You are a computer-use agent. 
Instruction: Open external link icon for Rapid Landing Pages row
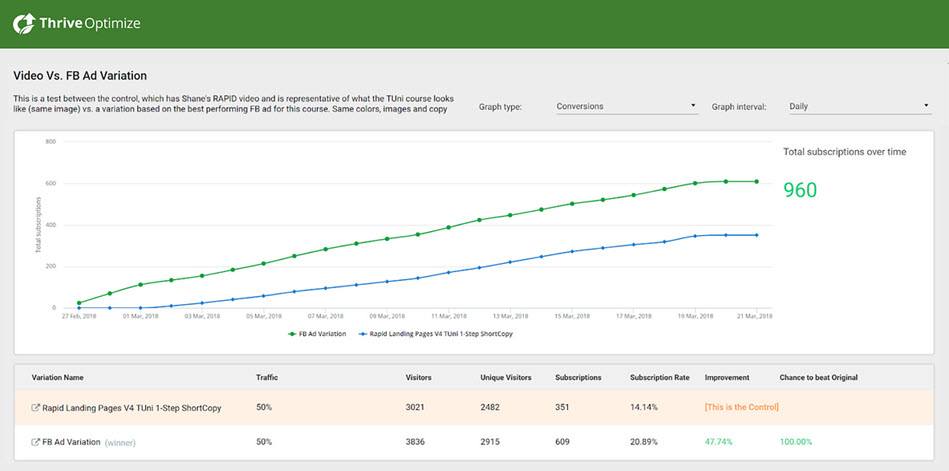tap(35, 408)
